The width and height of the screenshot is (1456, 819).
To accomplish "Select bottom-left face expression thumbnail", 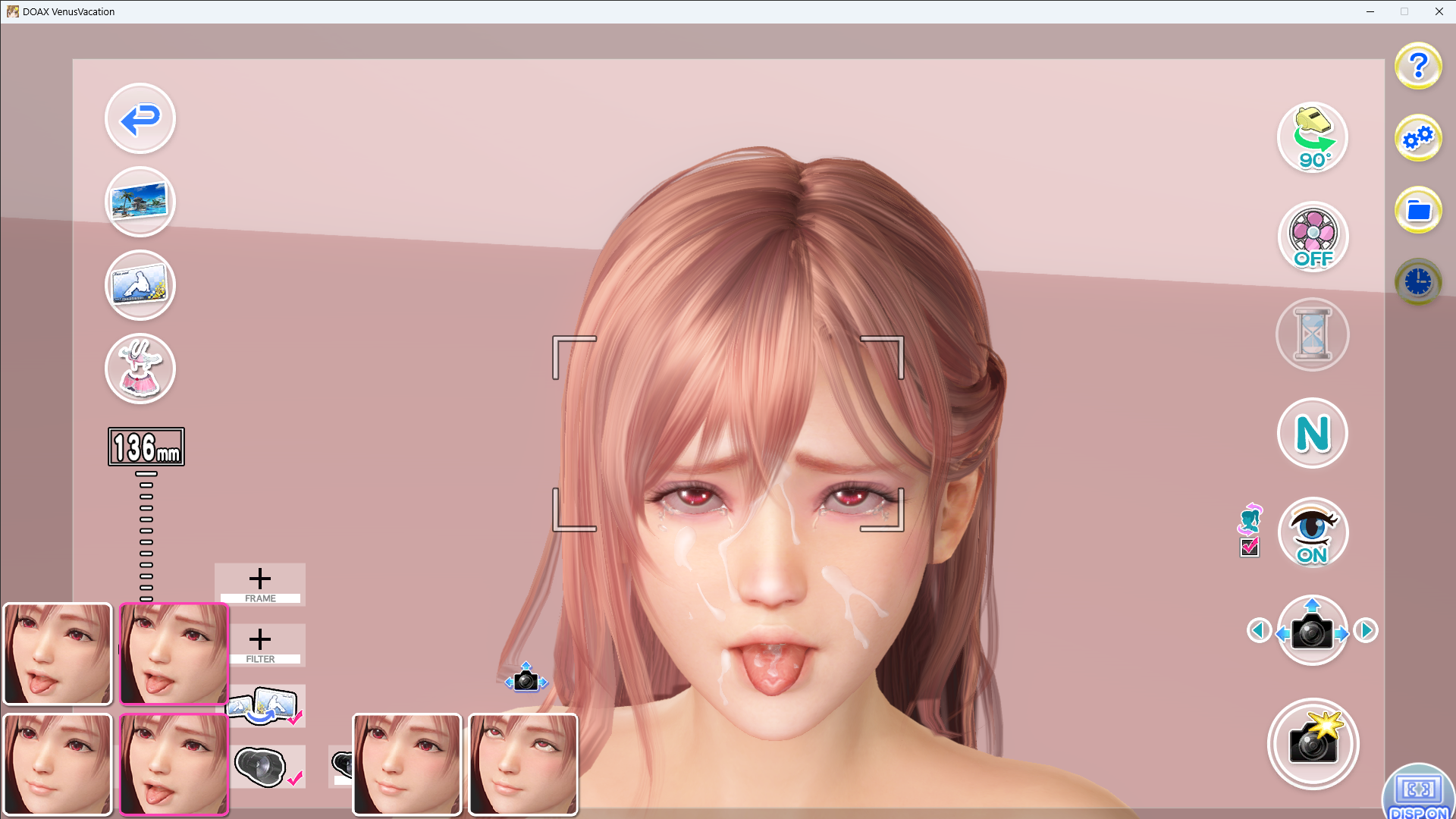I will point(58,764).
